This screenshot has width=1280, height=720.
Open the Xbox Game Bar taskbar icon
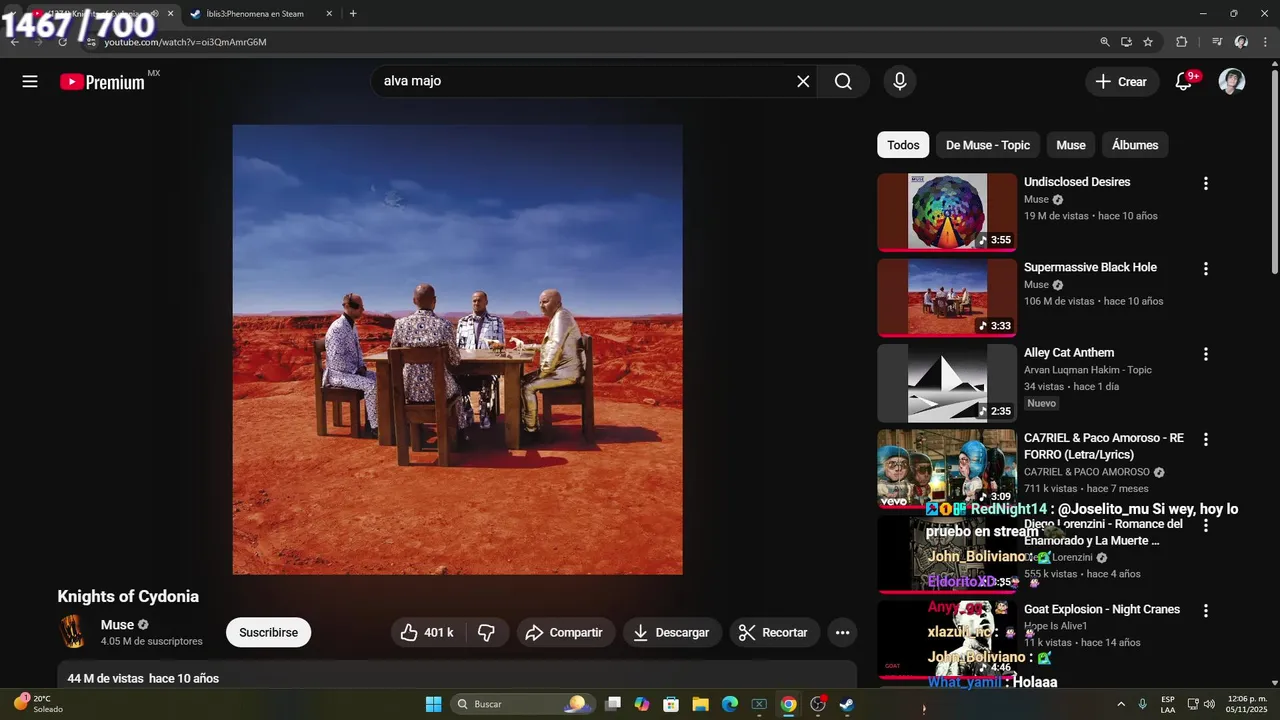click(x=759, y=704)
